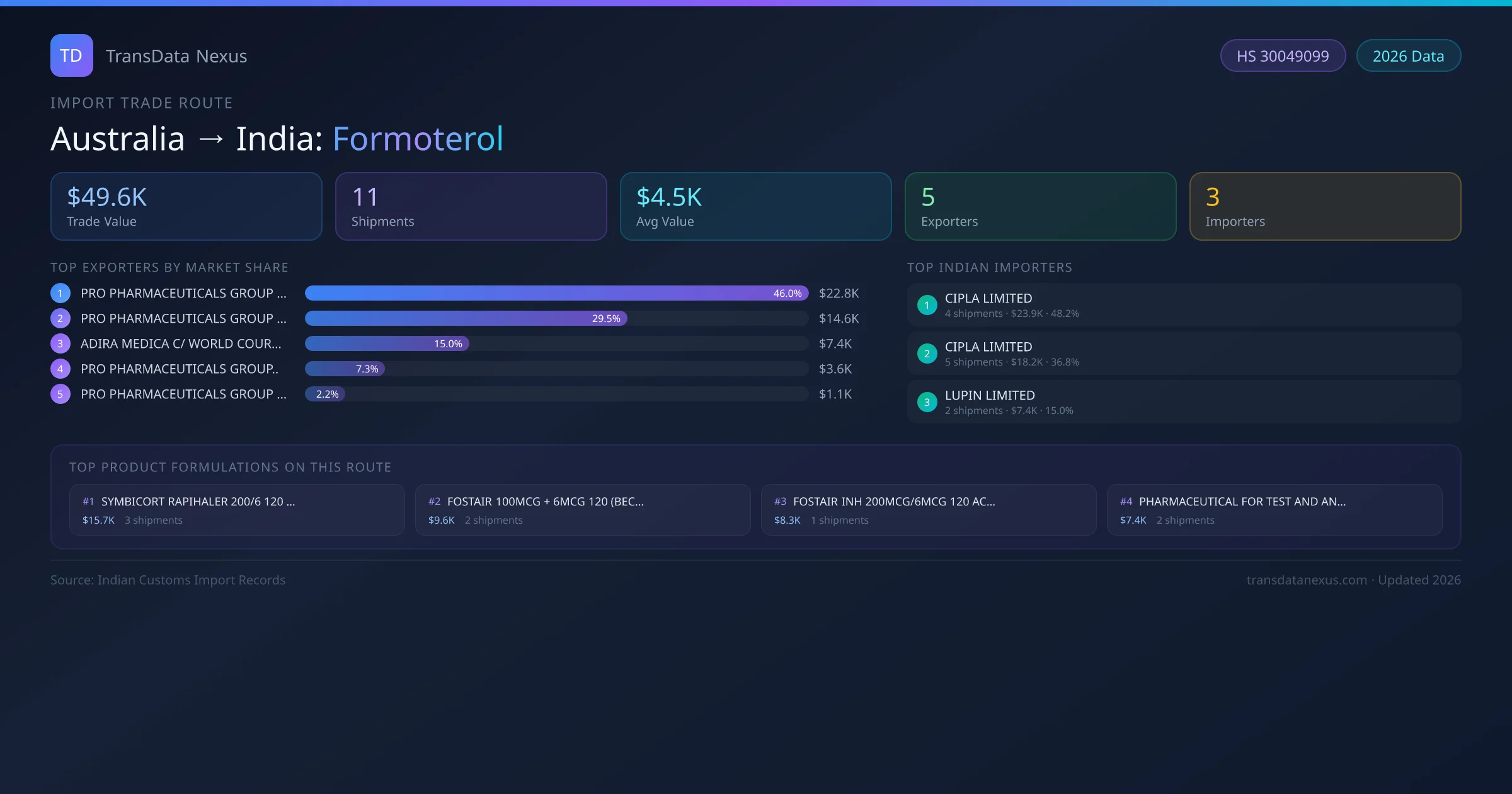Click exporter rank 1 circle badge
Viewport: 1512px width, 794px height.
[60, 293]
